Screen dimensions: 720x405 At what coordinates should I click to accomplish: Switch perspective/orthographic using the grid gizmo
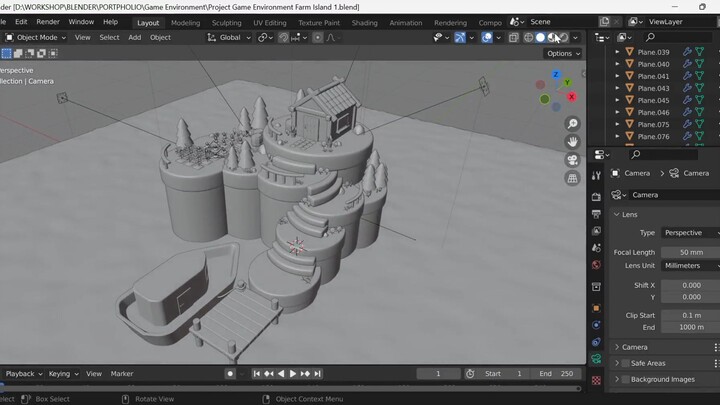(x=573, y=178)
